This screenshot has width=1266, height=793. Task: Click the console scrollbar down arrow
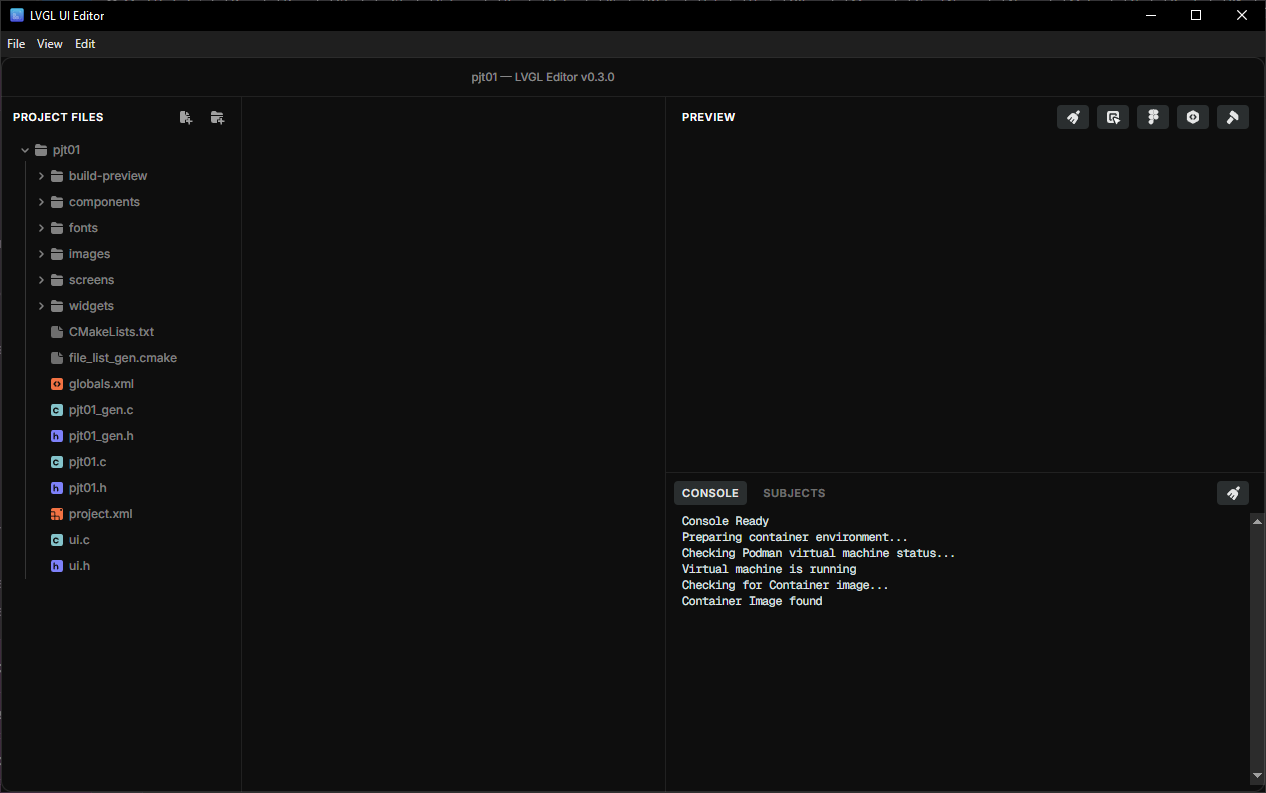click(1257, 775)
